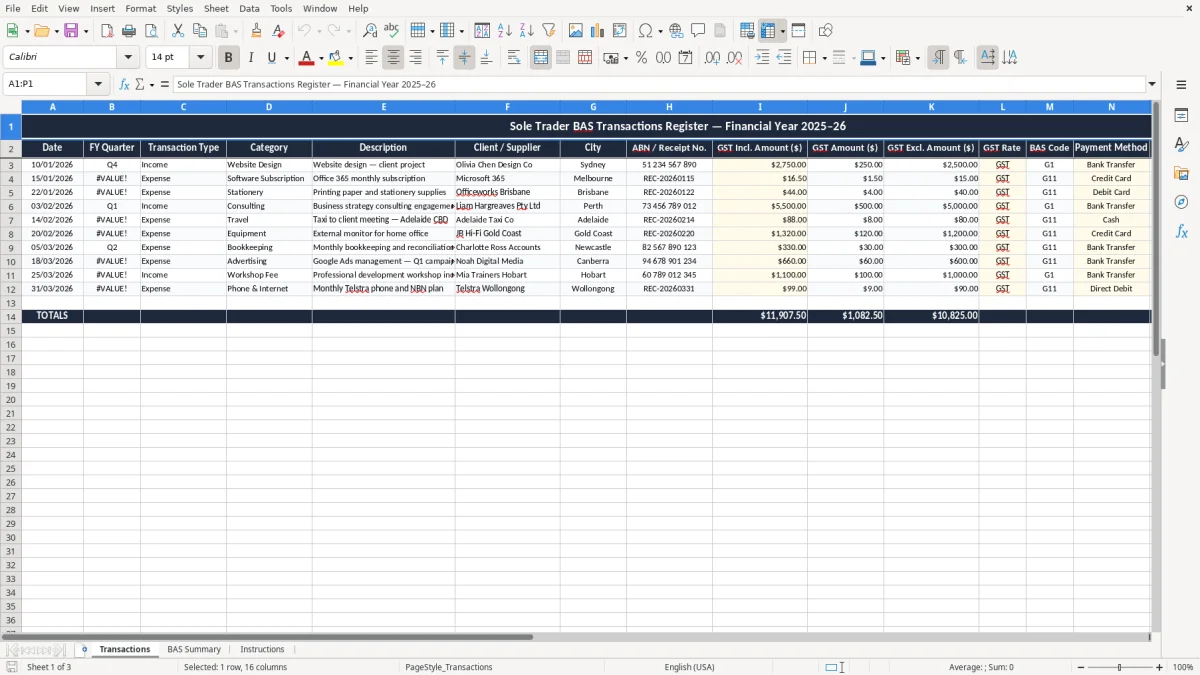Open the 14 pt font size dropdown
Screen dimensions: 1200x675
pos(200,58)
